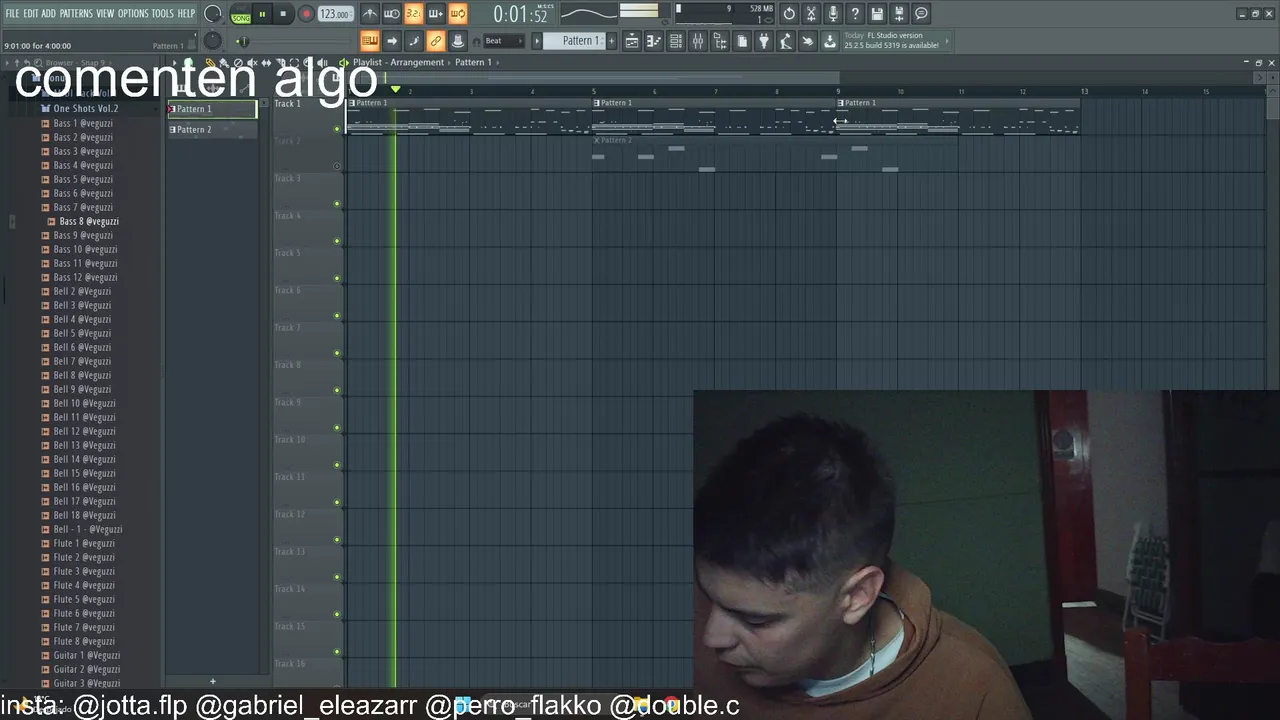Adjust the master pitch knob
Image resolution: width=1280 pixels, height=720 pixels.
click(212, 41)
